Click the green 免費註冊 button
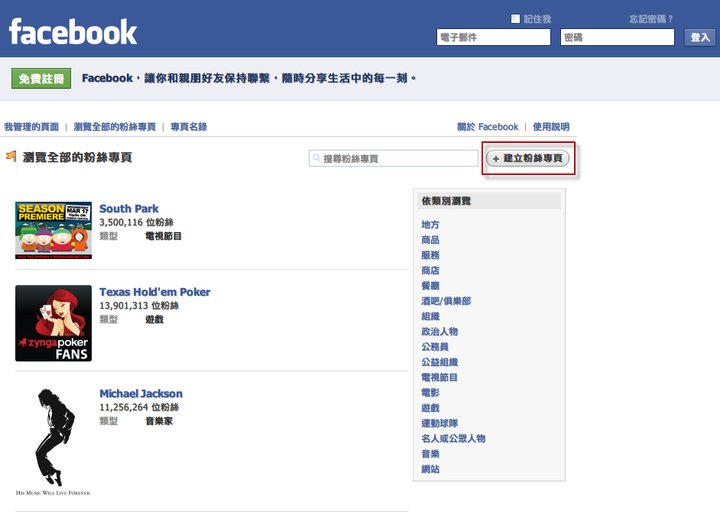 [41, 79]
